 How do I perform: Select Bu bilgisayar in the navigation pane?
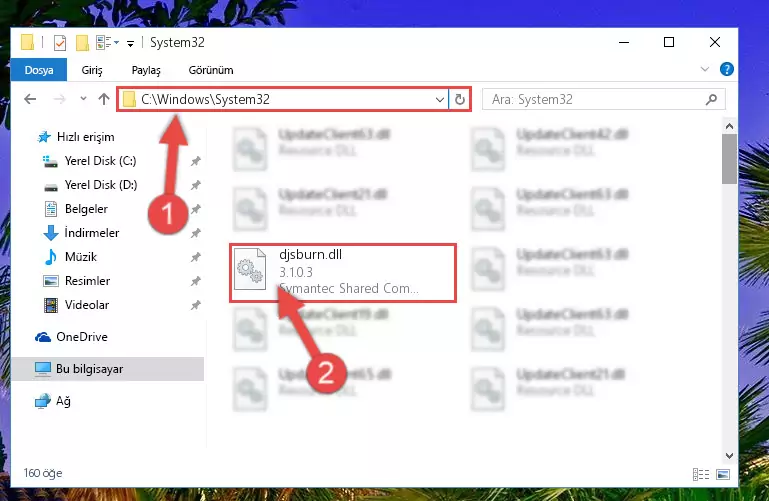point(107,369)
